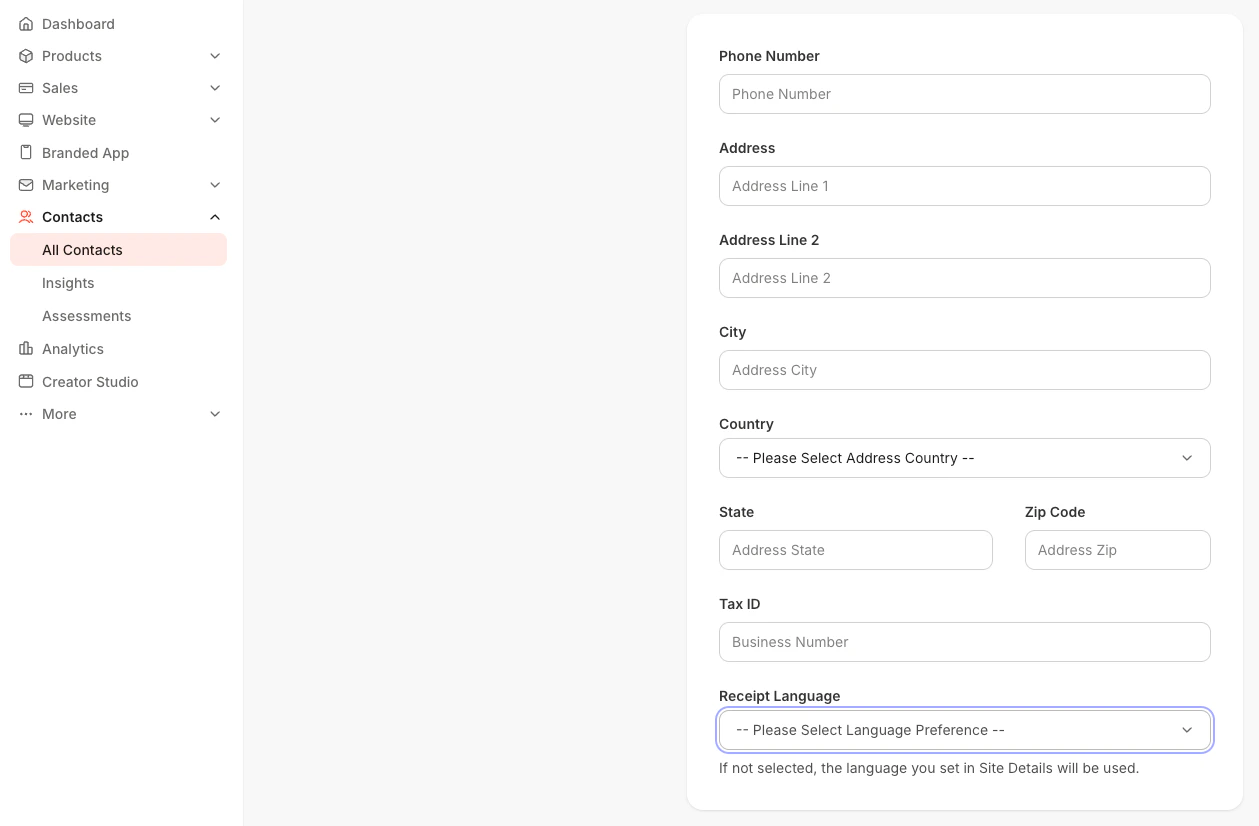
Task: Click the Analytics bar chart icon
Action: 26,349
